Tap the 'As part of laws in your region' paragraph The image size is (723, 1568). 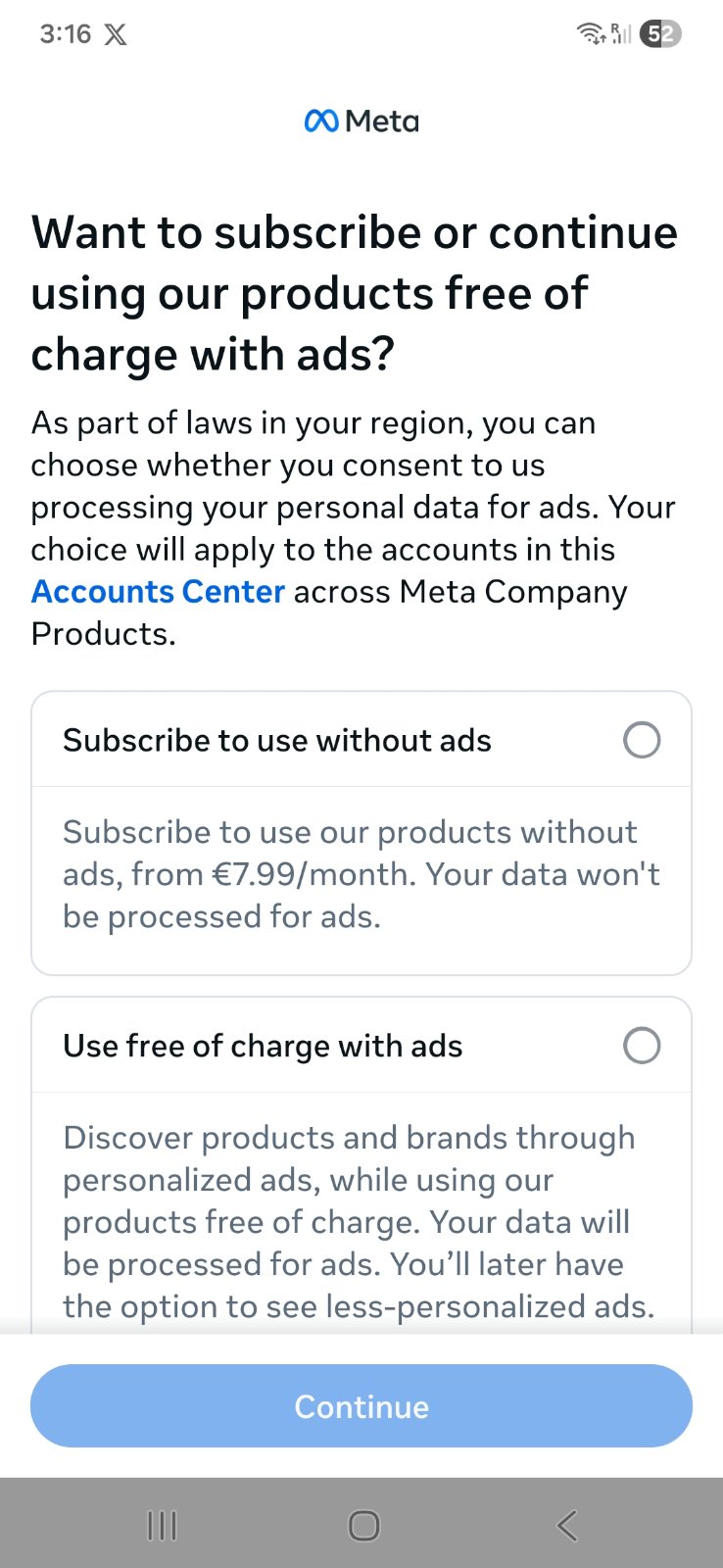click(x=353, y=508)
